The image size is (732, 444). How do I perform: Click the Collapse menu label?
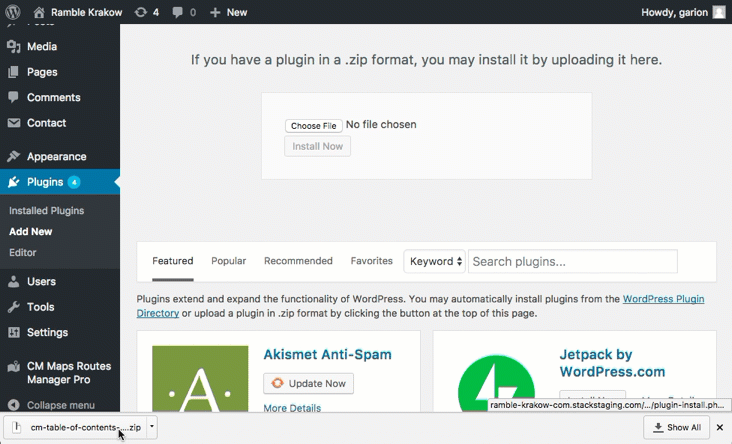pos(61,405)
